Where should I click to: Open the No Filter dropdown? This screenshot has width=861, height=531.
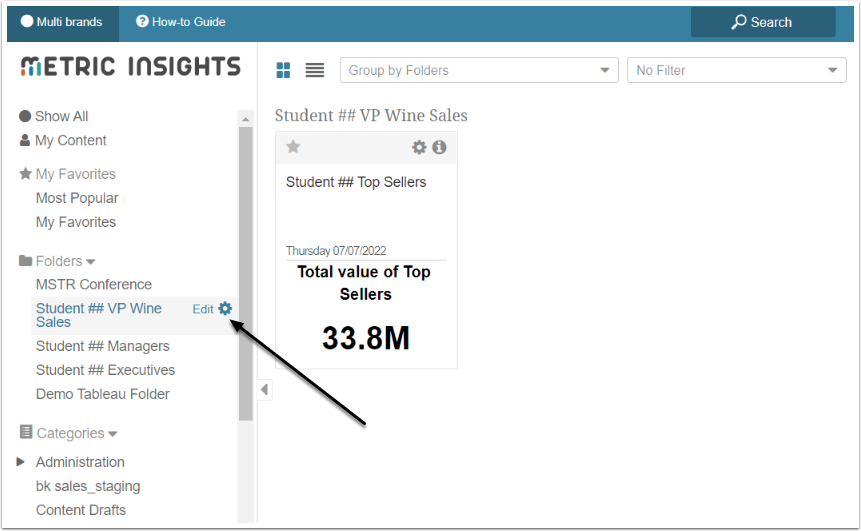point(736,70)
